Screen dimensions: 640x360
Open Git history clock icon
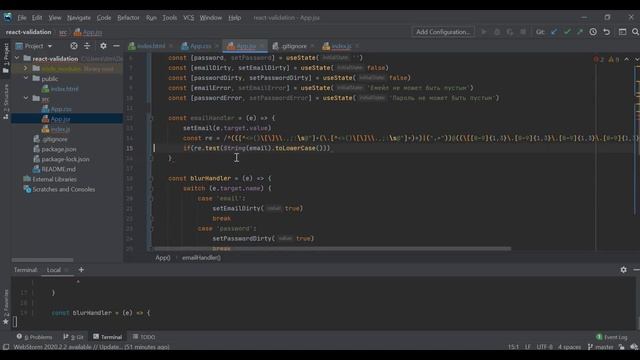(593, 32)
